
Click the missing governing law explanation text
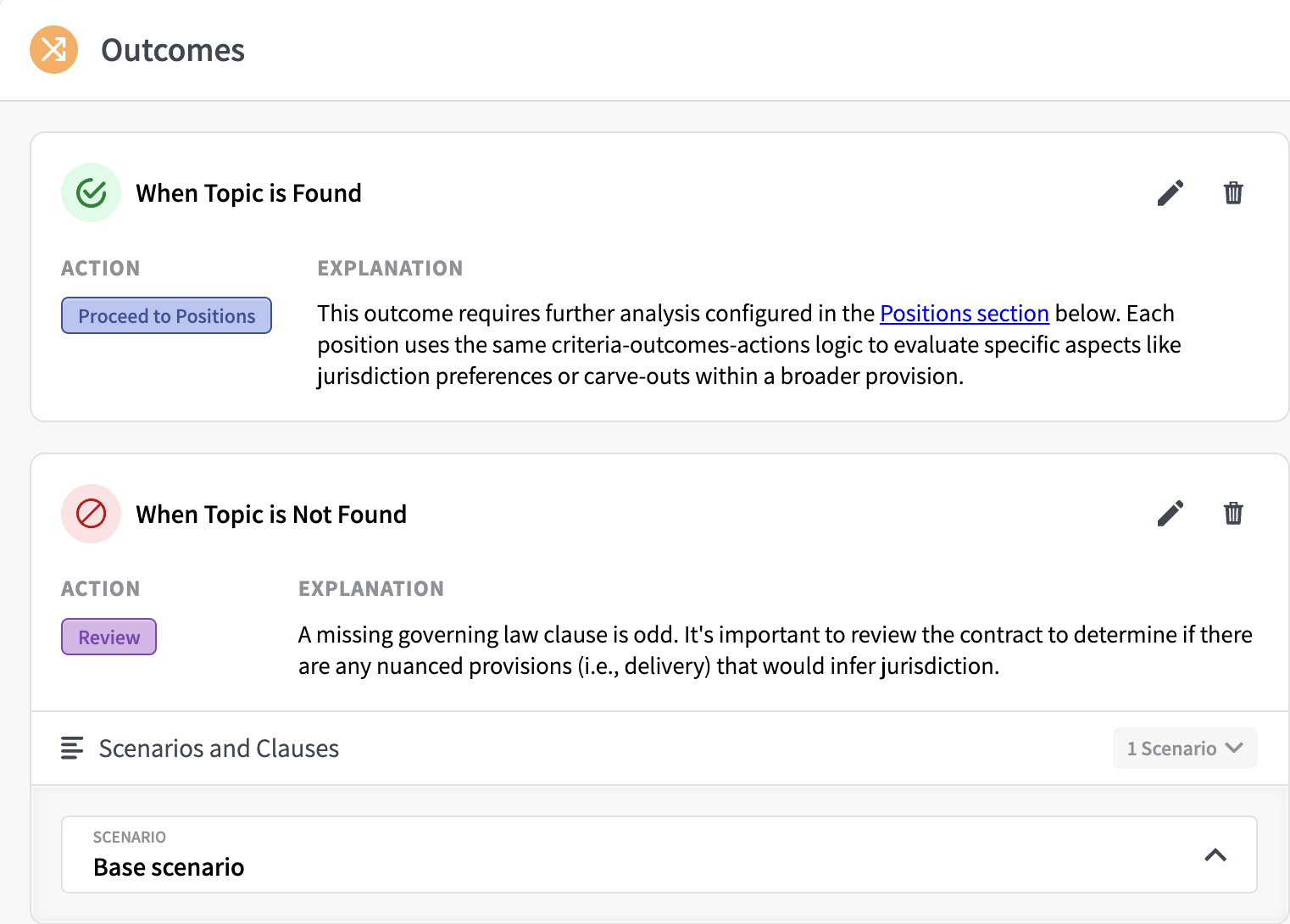775,650
